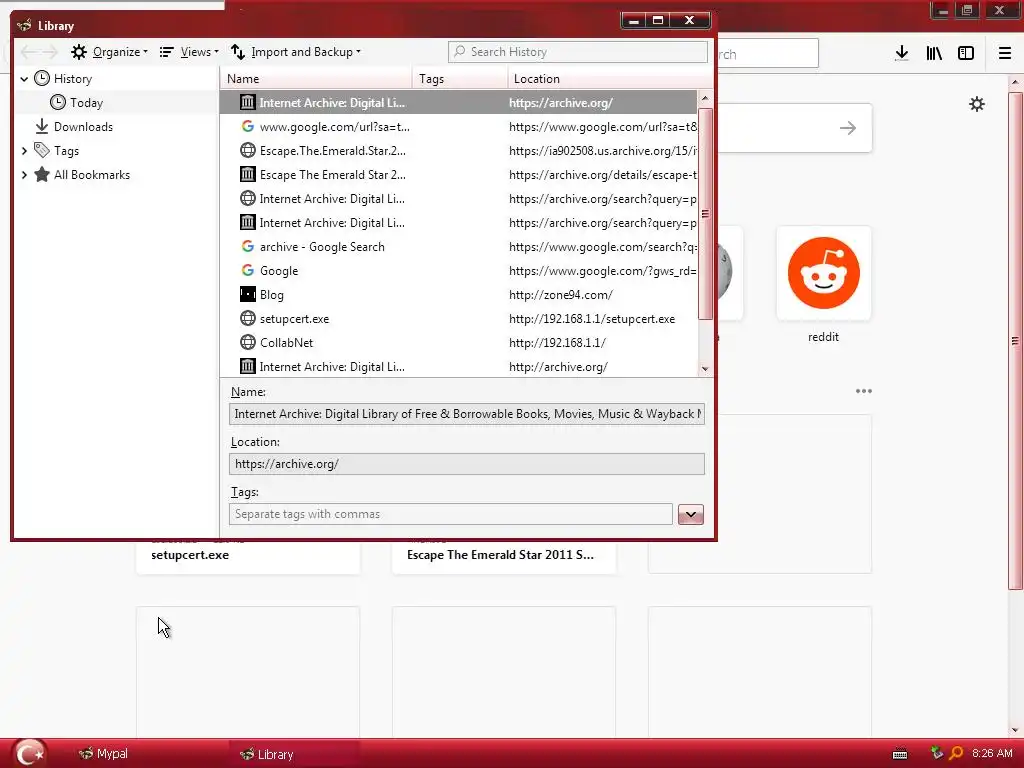Click the Location field showing https://archive.org/
This screenshot has width=1024, height=768.
467,464
